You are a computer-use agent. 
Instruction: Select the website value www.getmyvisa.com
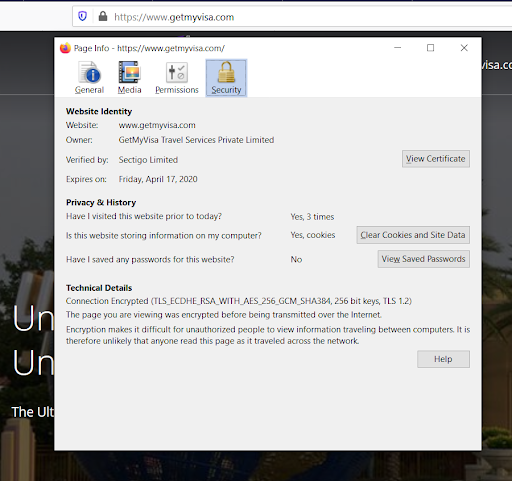(x=157, y=125)
